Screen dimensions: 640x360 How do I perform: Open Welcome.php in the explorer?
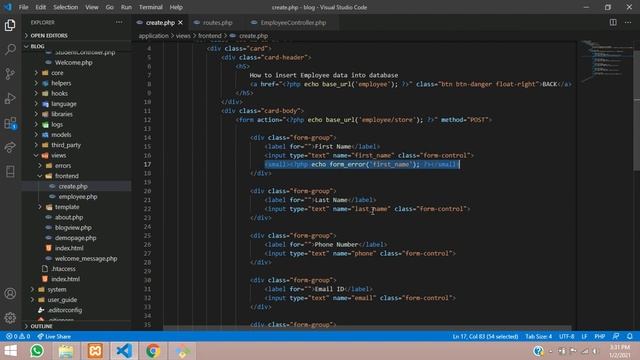[x=73, y=62]
